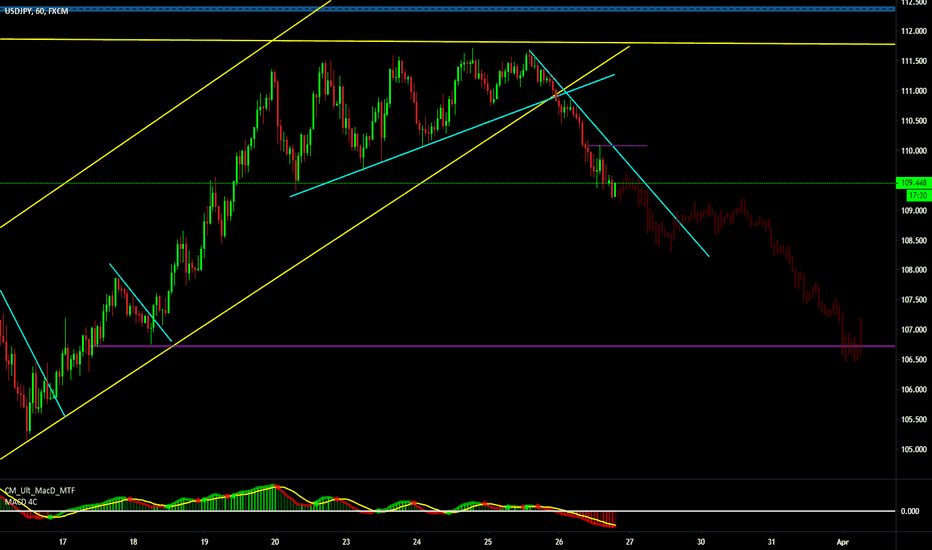Click date label 25 on time axis
The image size is (932, 550).
click(487, 542)
